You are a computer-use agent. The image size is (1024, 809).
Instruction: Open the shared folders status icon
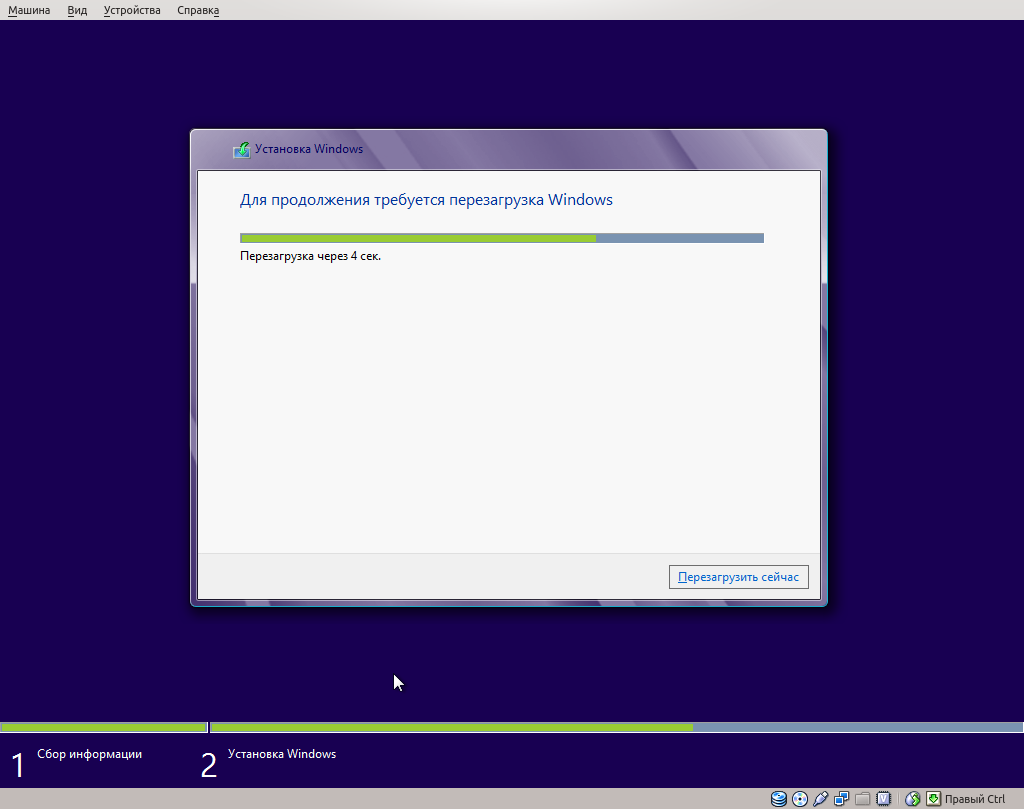tap(862, 798)
